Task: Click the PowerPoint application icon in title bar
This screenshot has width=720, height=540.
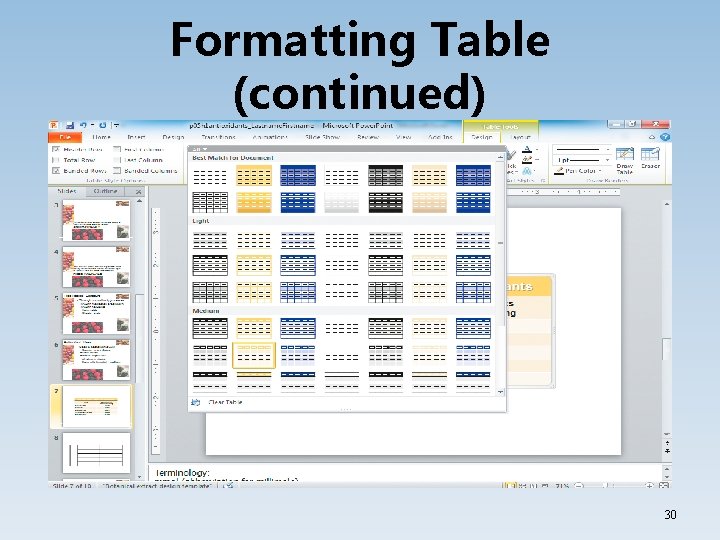Action: tap(54, 125)
